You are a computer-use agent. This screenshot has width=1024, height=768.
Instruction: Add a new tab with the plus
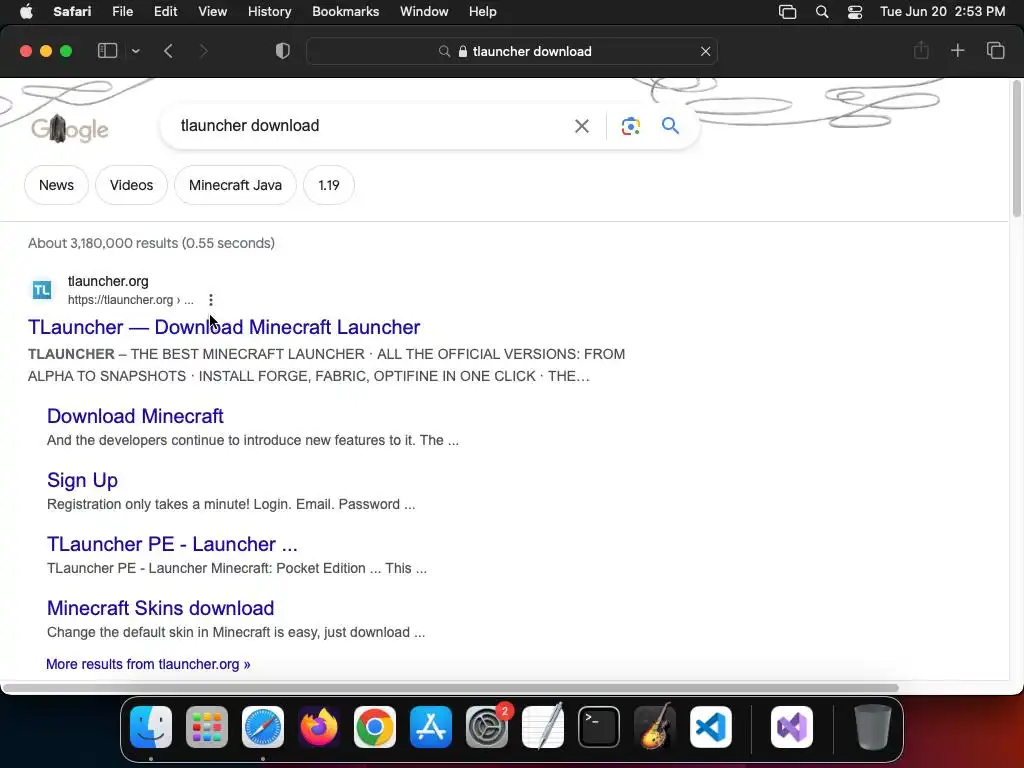point(957,50)
